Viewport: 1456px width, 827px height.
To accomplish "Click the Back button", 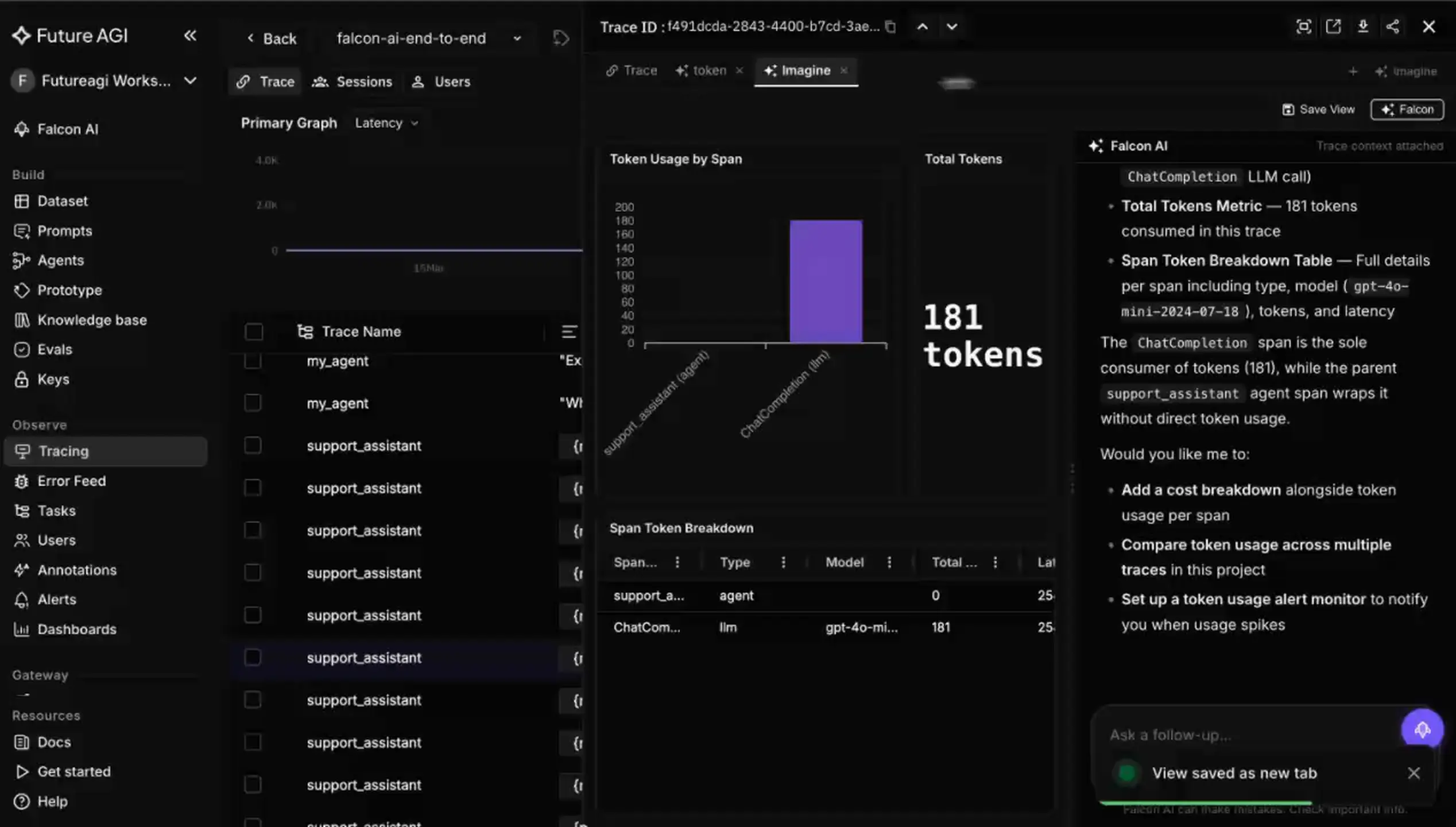I will tap(272, 38).
